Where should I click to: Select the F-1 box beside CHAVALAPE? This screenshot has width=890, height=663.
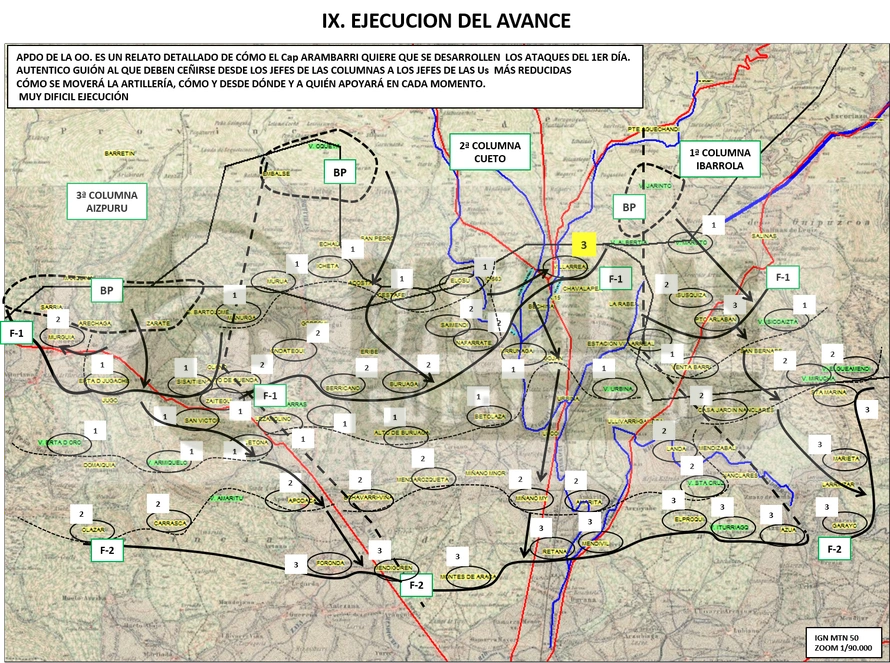pos(615,279)
